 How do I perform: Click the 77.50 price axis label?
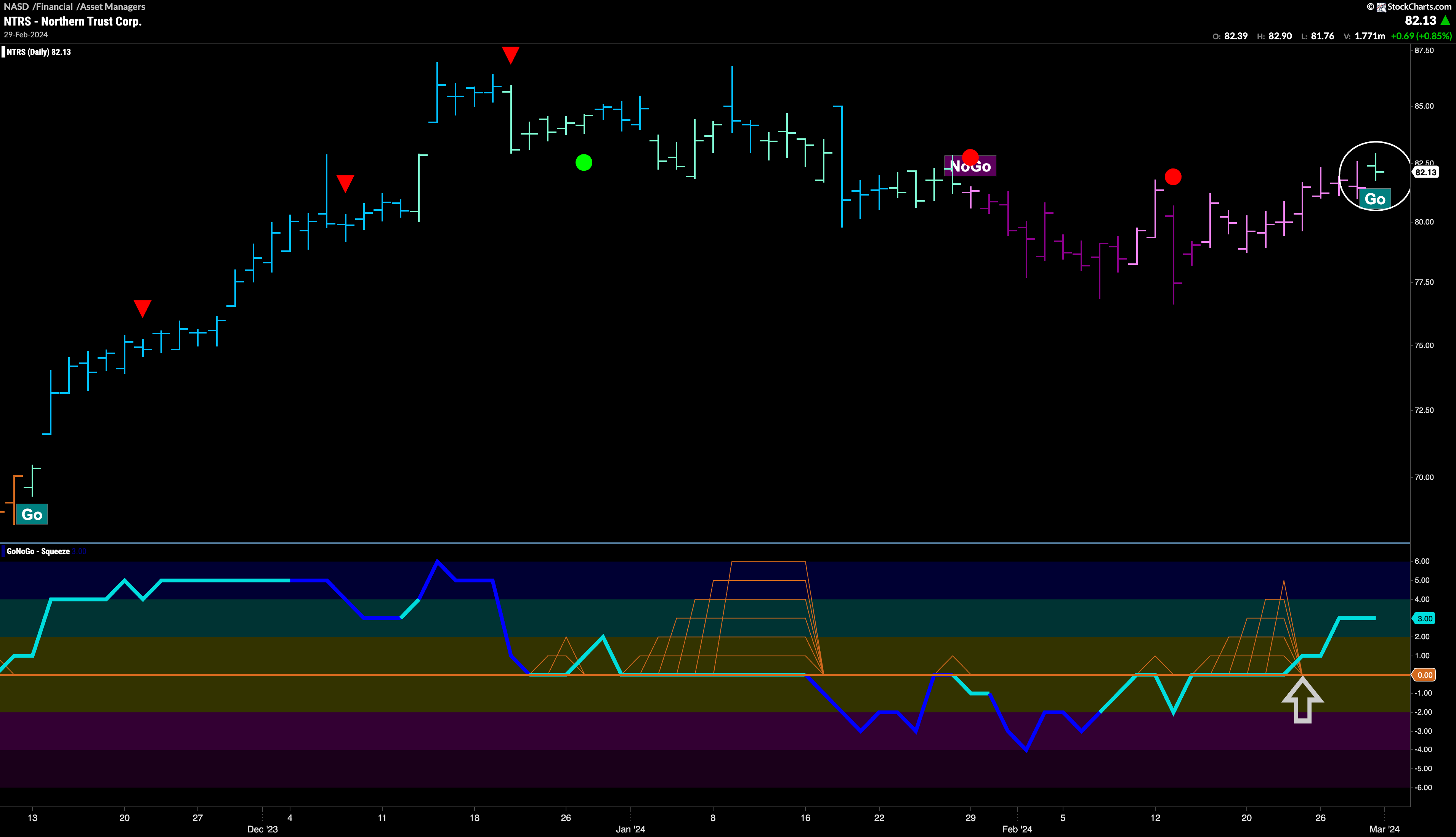coord(1424,282)
